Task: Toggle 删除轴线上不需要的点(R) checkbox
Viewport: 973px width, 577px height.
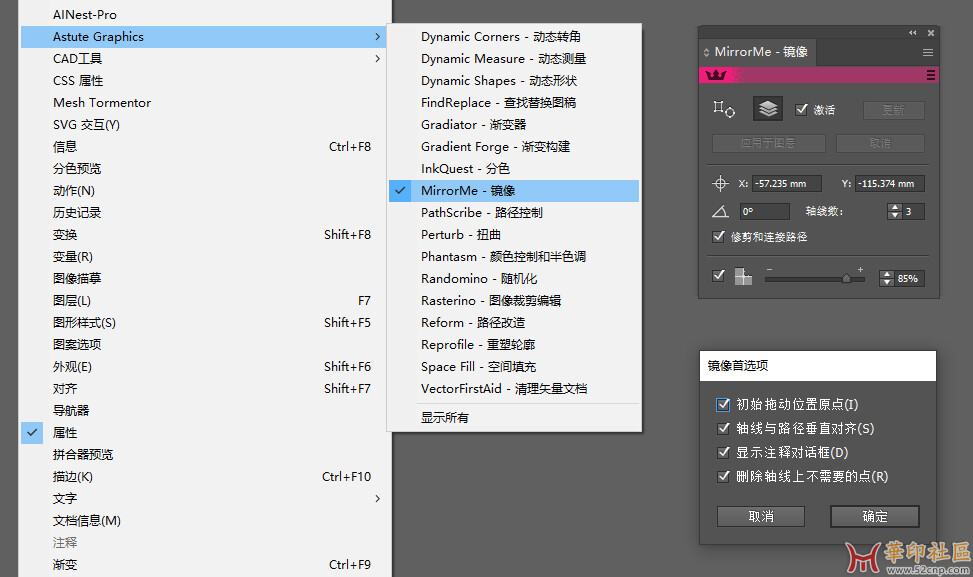Action: click(x=723, y=476)
